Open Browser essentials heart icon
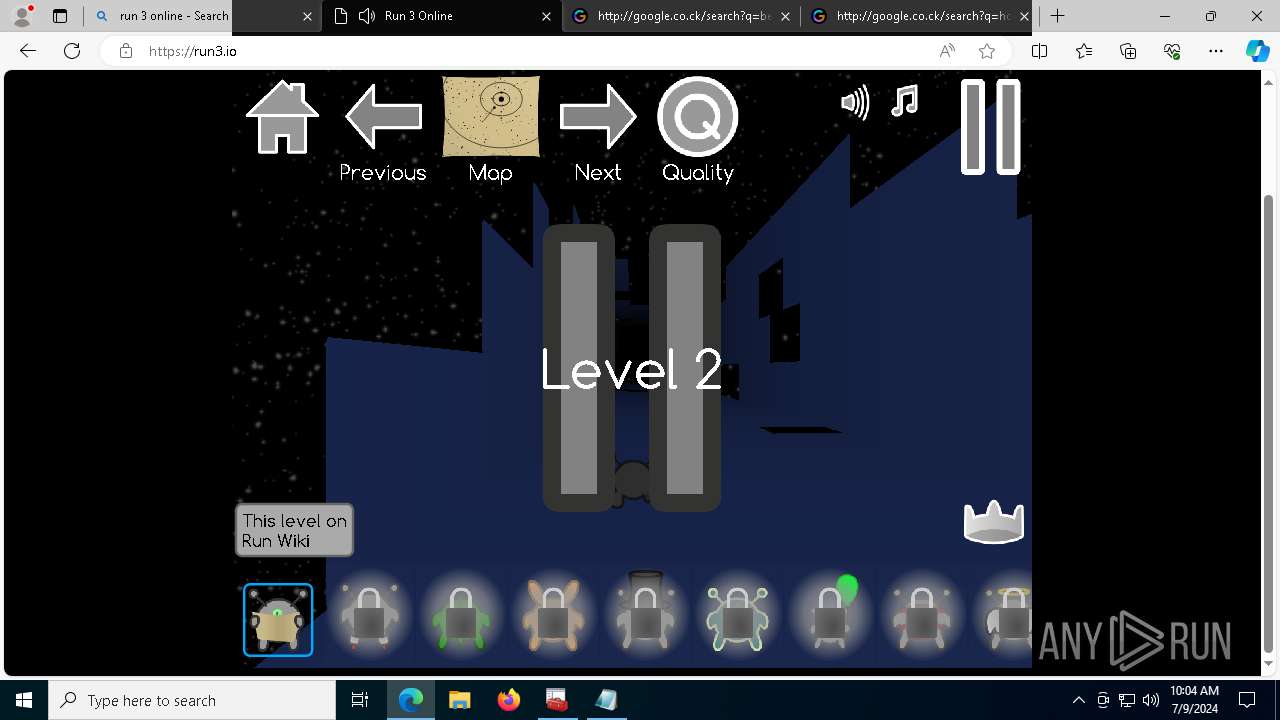Image resolution: width=1280 pixels, height=720 pixels. 1172,51
